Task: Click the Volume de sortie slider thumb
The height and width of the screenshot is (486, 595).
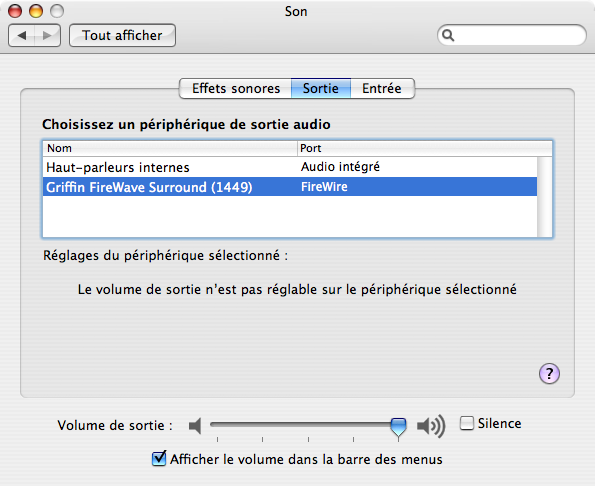Action: click(x=398, y=427)
